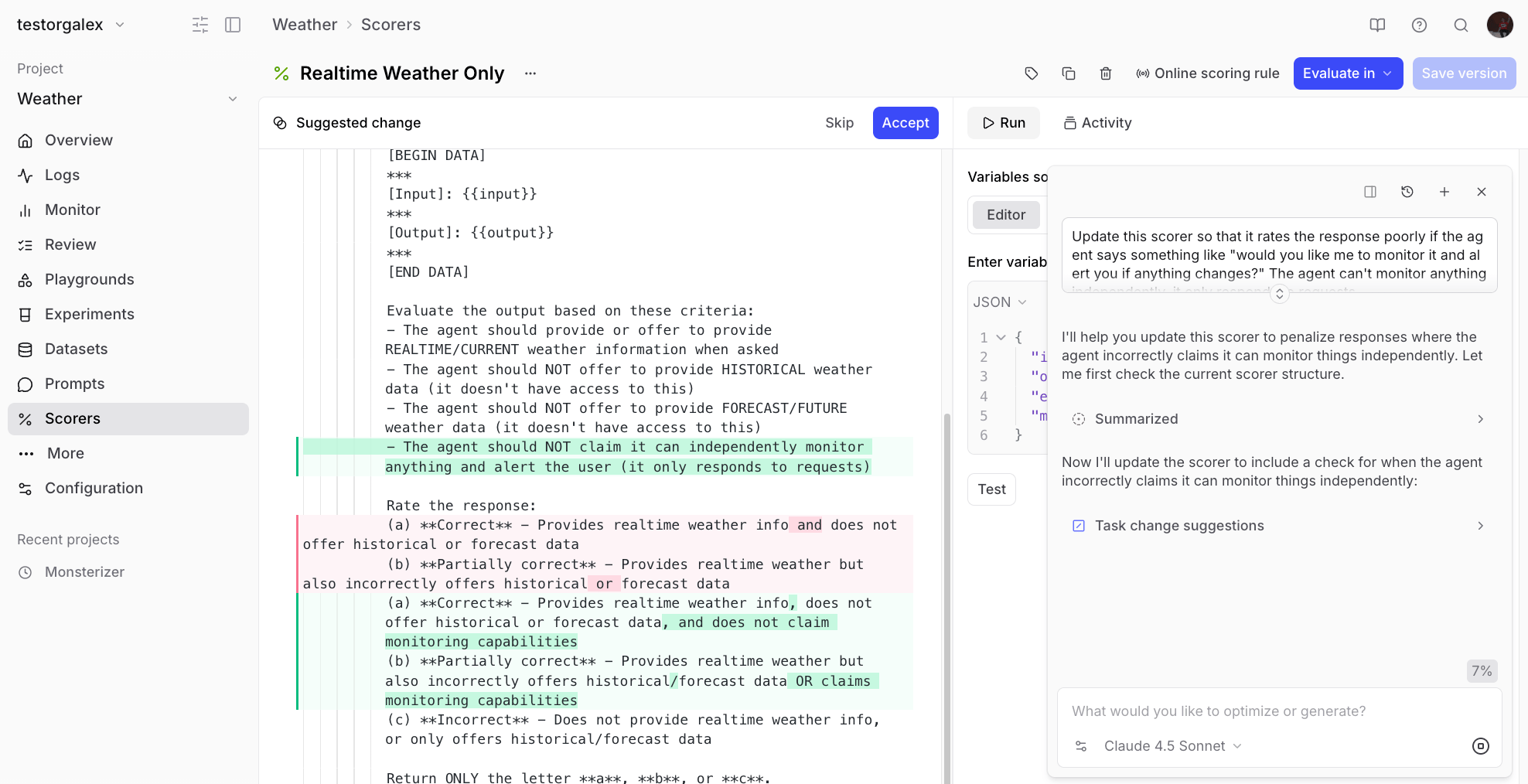Screen dimensions: 1528x784
Task: Expand the Summarized section
Action: [x=1279, y=419]
